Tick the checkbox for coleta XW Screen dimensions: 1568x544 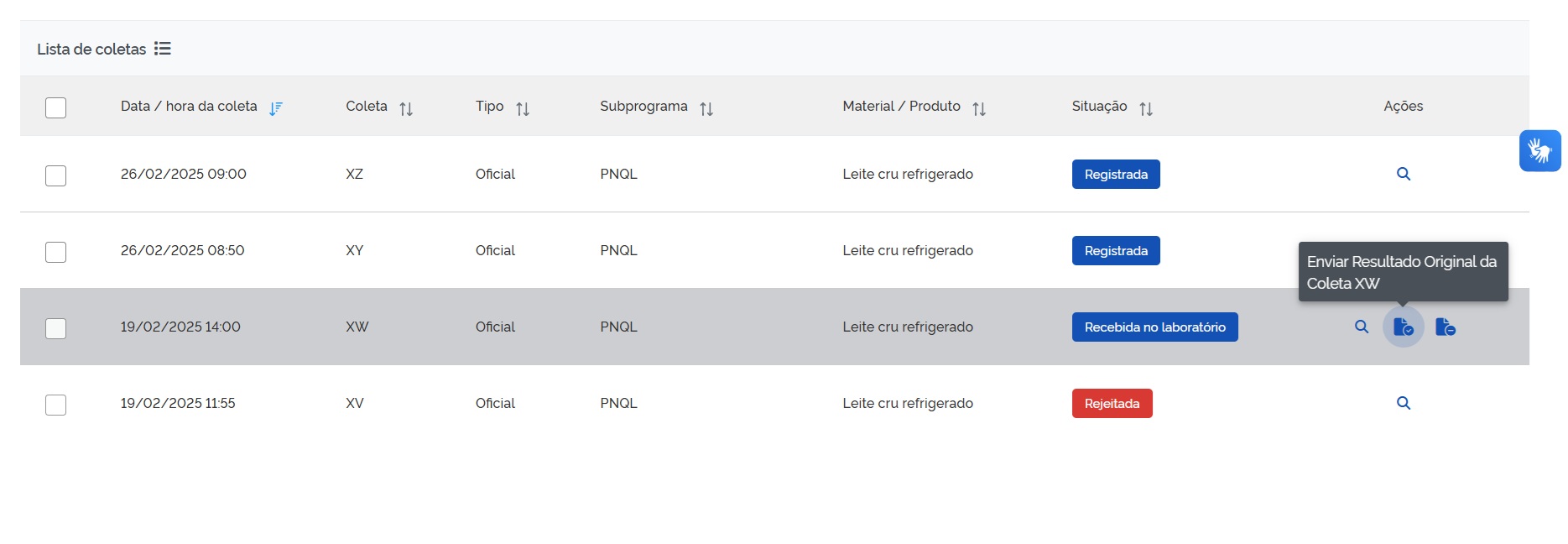[x=55, y=328]
